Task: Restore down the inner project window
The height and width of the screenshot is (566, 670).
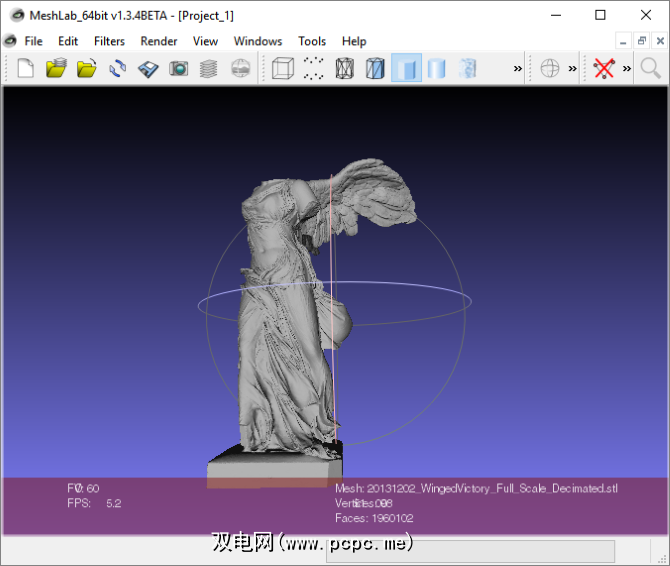Action: pos(641,41)
